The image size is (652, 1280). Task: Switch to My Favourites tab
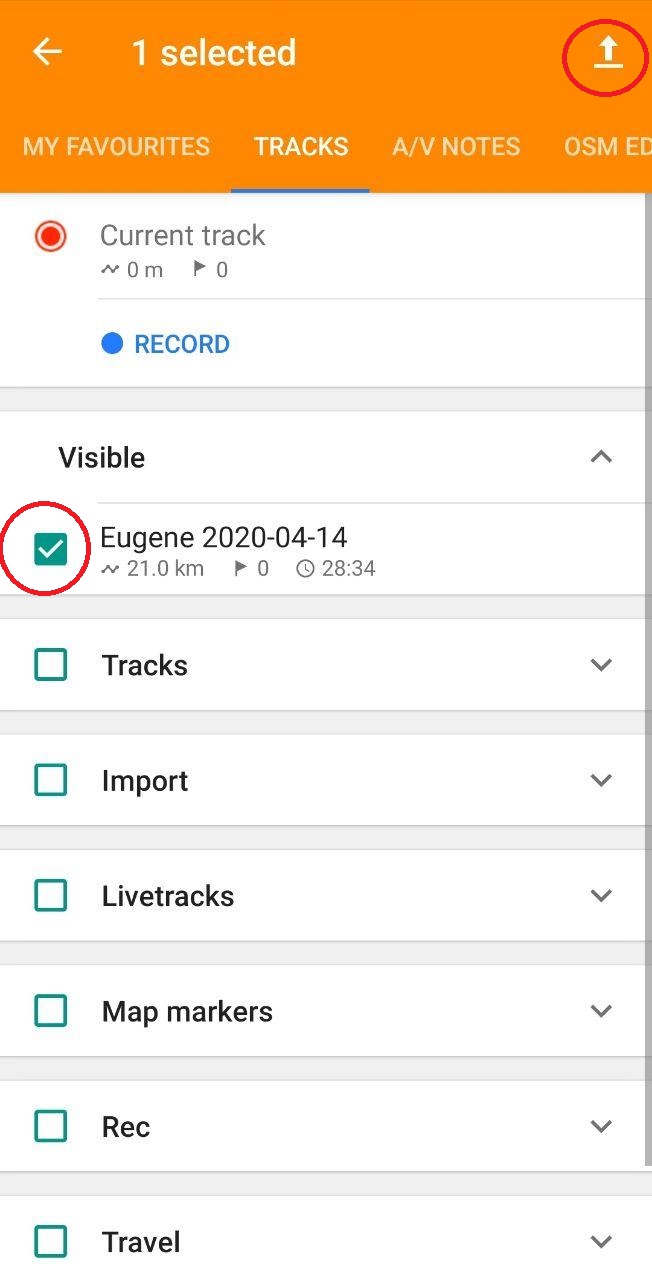pos(116,146)
